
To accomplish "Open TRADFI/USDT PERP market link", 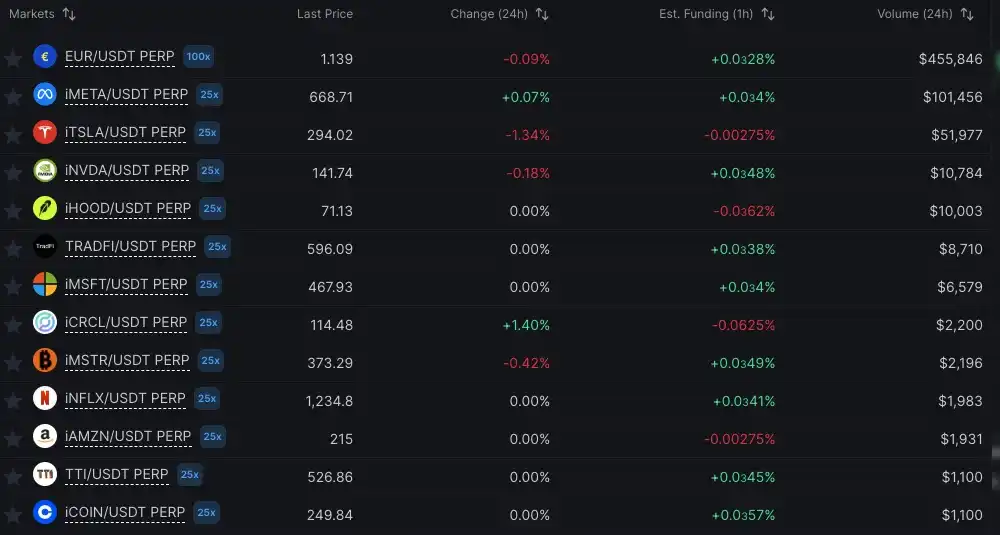I will (130, 246).
